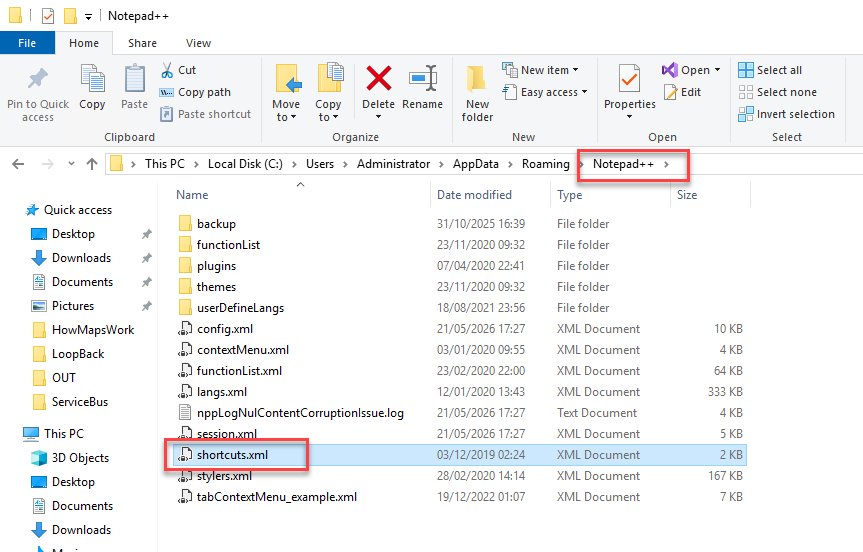Click Select none in ribbon
The height and width of the screenshot is (552, 863).
[x=777, y=92]
